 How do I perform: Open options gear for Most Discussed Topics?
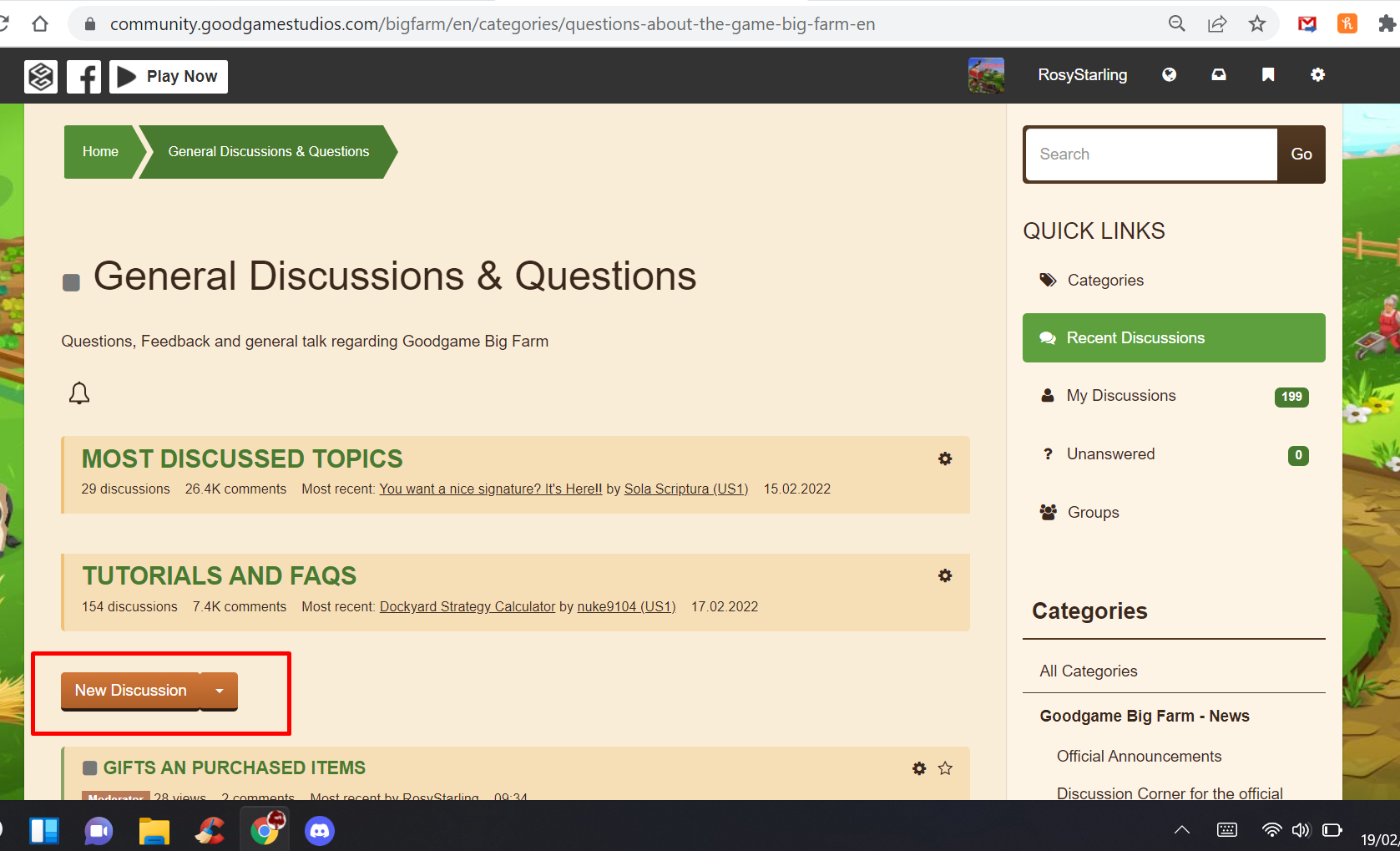[945, 458]
